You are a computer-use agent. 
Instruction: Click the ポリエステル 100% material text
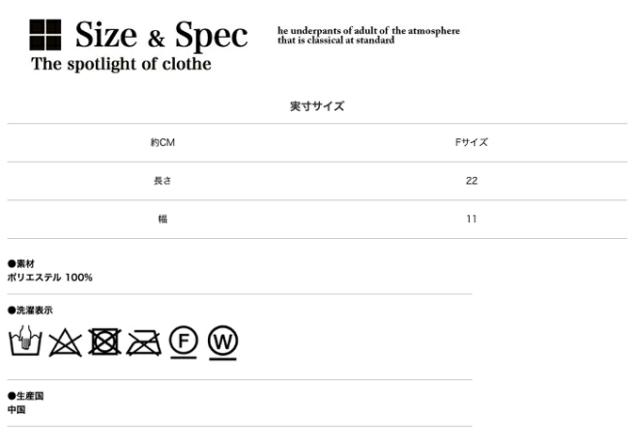click(x=50, y=277)
